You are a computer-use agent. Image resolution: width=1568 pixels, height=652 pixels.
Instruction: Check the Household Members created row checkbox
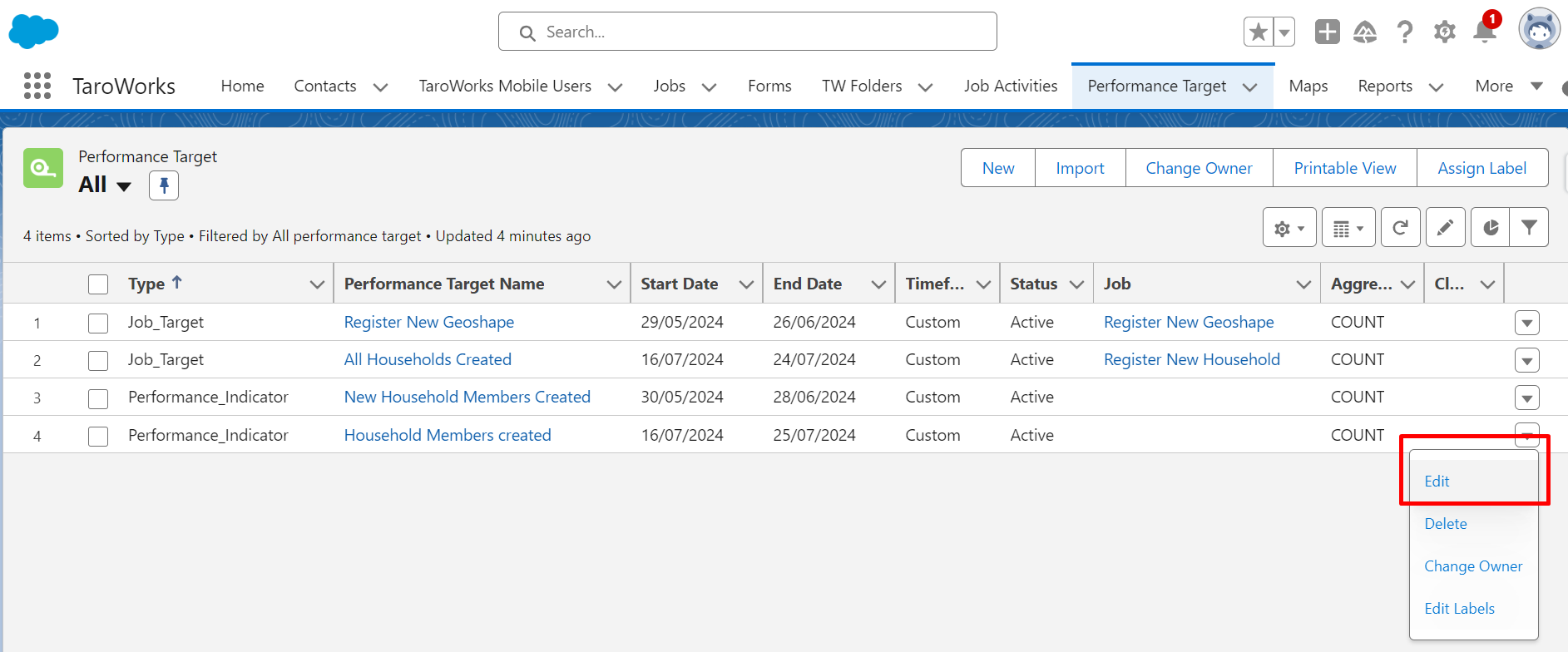(98, 436)
